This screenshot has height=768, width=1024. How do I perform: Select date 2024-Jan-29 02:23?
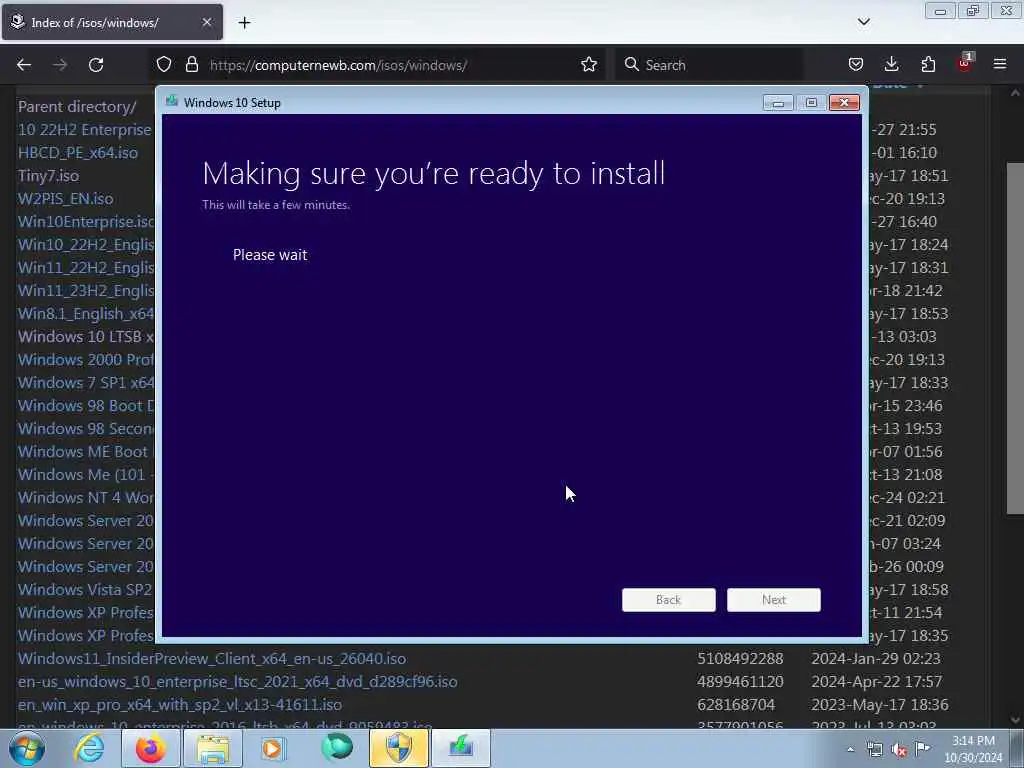click(876, 658)
